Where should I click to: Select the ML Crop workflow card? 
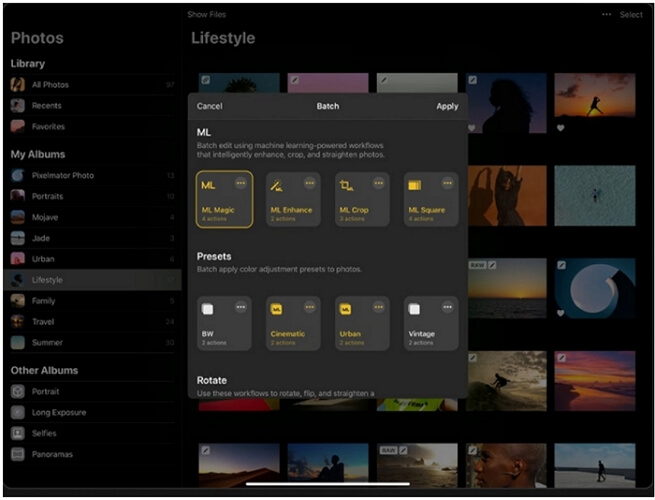click(x=362, y=199)
